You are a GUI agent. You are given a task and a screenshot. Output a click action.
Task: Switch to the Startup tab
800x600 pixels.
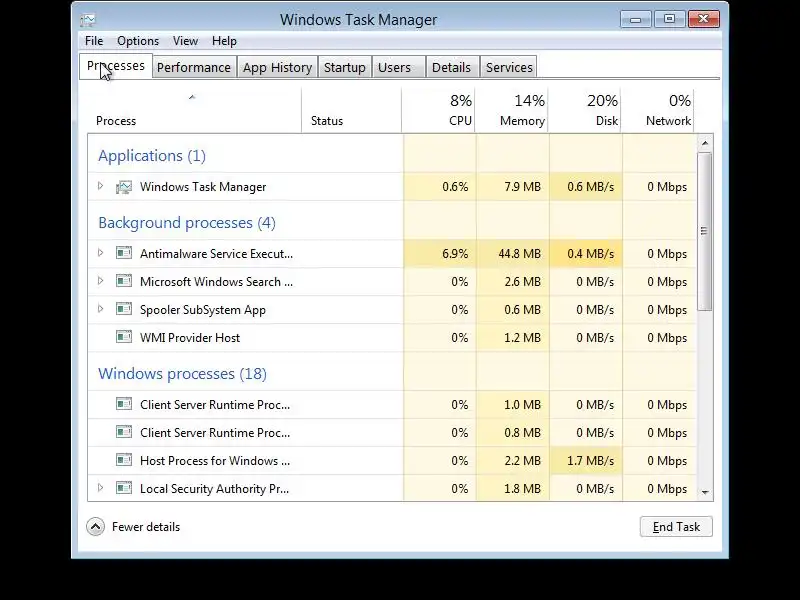click(x=344, y=67)
